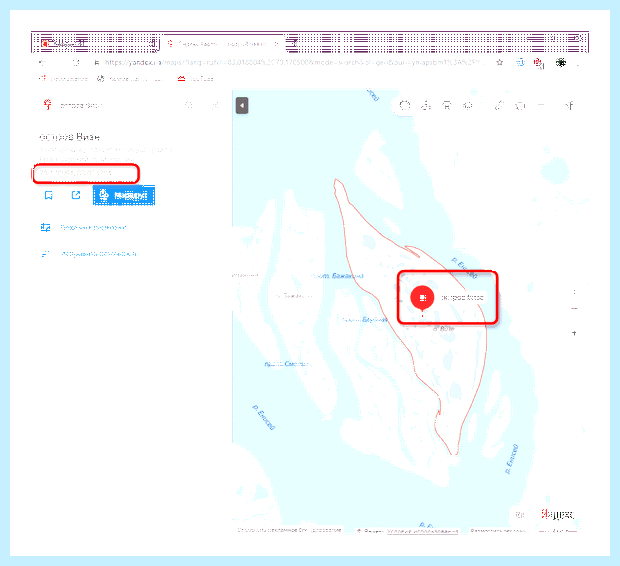
Task: Click the browser address bar URL
Action: (x=293, y=62)
